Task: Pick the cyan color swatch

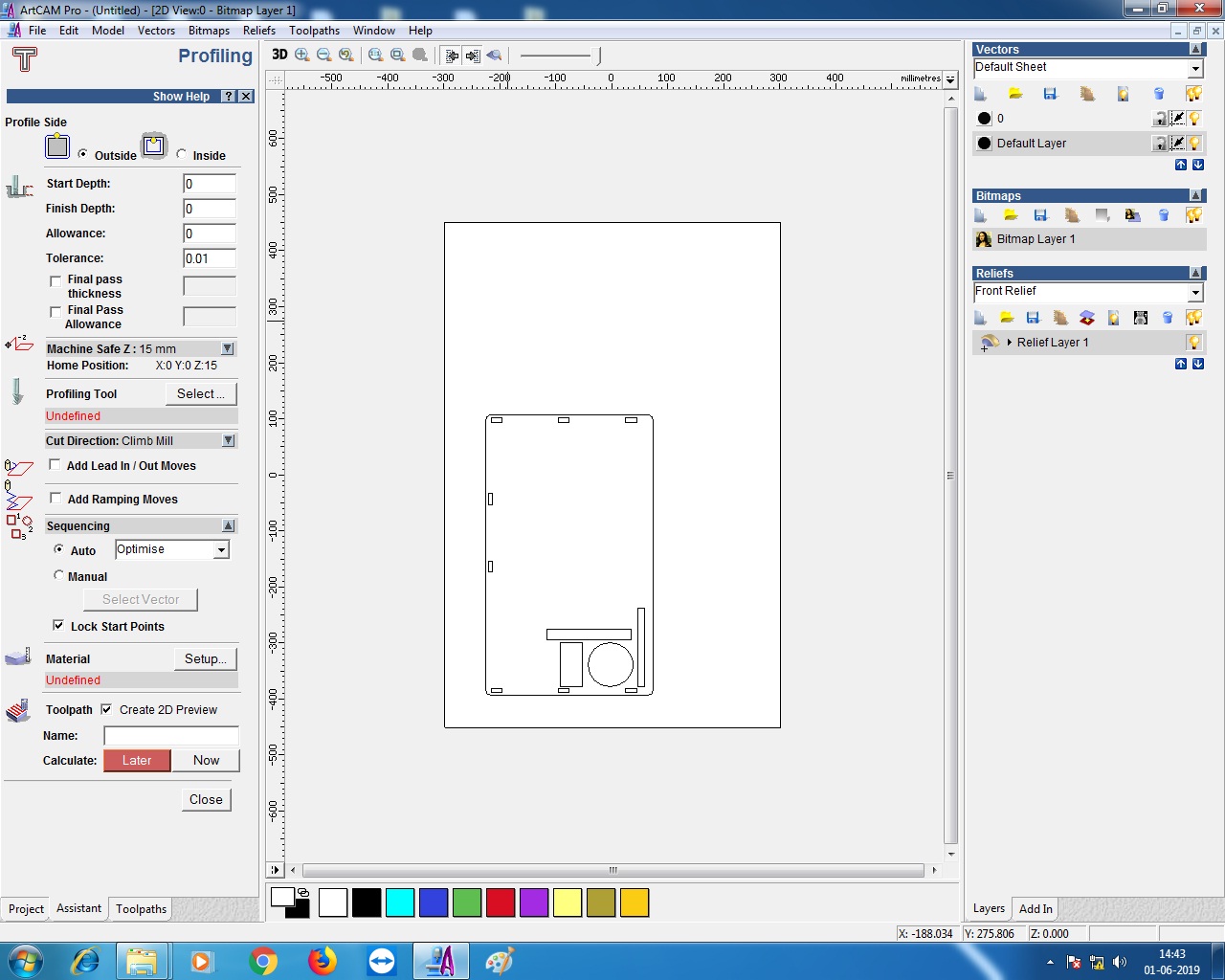Action: pyautogui.click(x=400, y=902)
